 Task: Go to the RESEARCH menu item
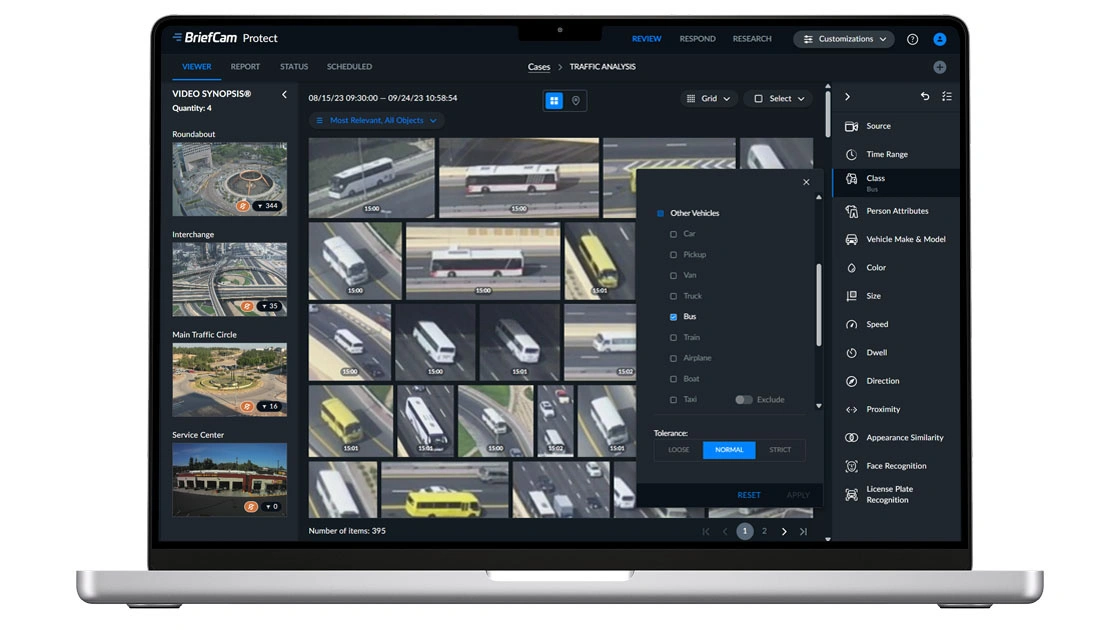[752, 39]
